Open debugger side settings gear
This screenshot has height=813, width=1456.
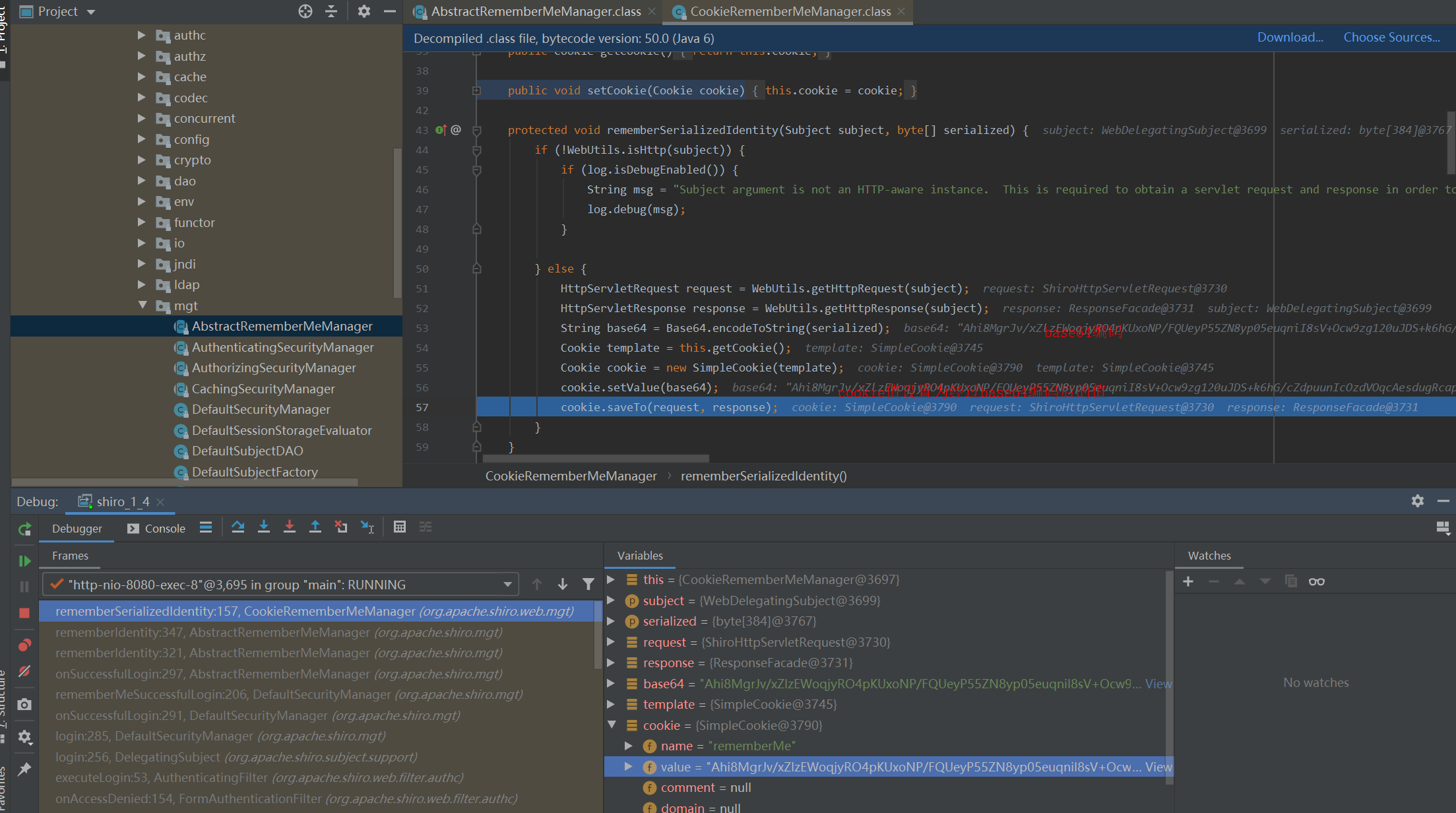click(24, 736)
